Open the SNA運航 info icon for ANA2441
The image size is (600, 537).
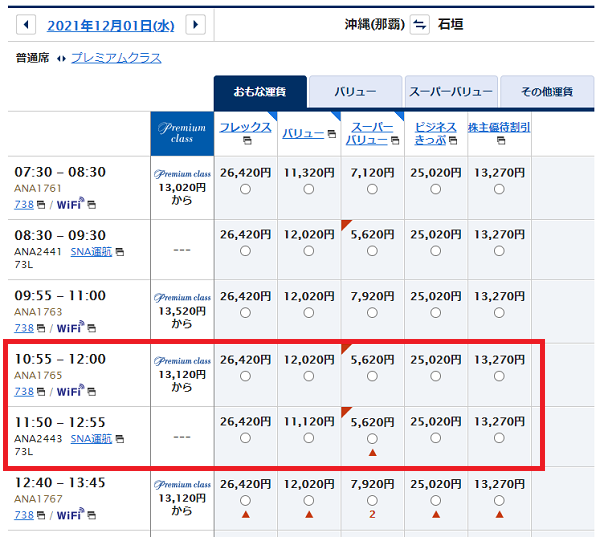pos(120,252)
